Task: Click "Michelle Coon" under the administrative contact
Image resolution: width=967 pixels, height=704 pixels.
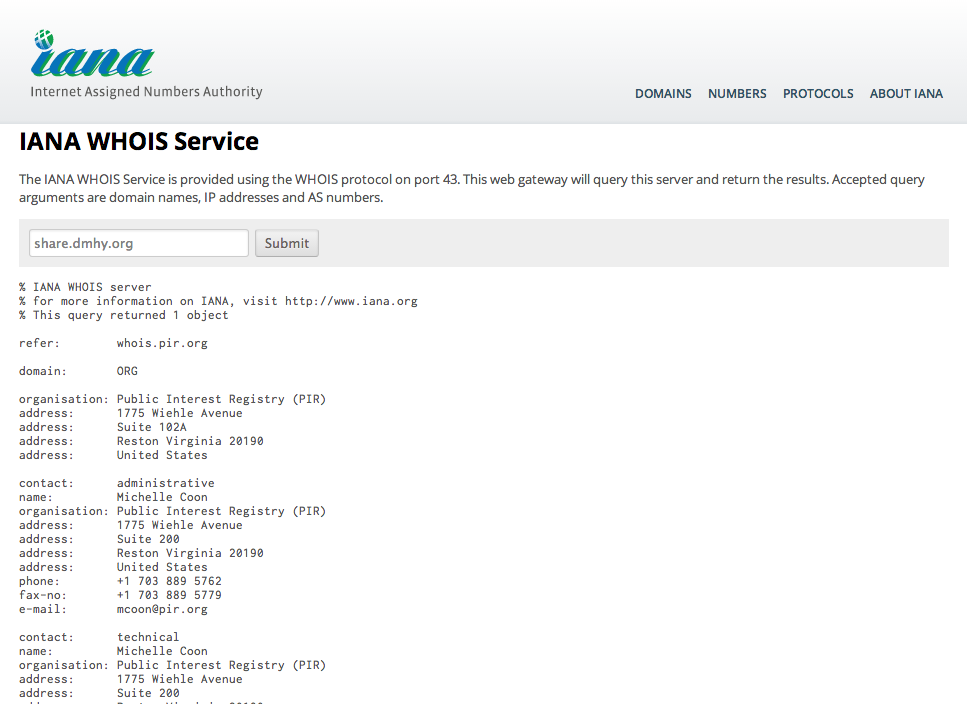Action: (x=162, y=497)
